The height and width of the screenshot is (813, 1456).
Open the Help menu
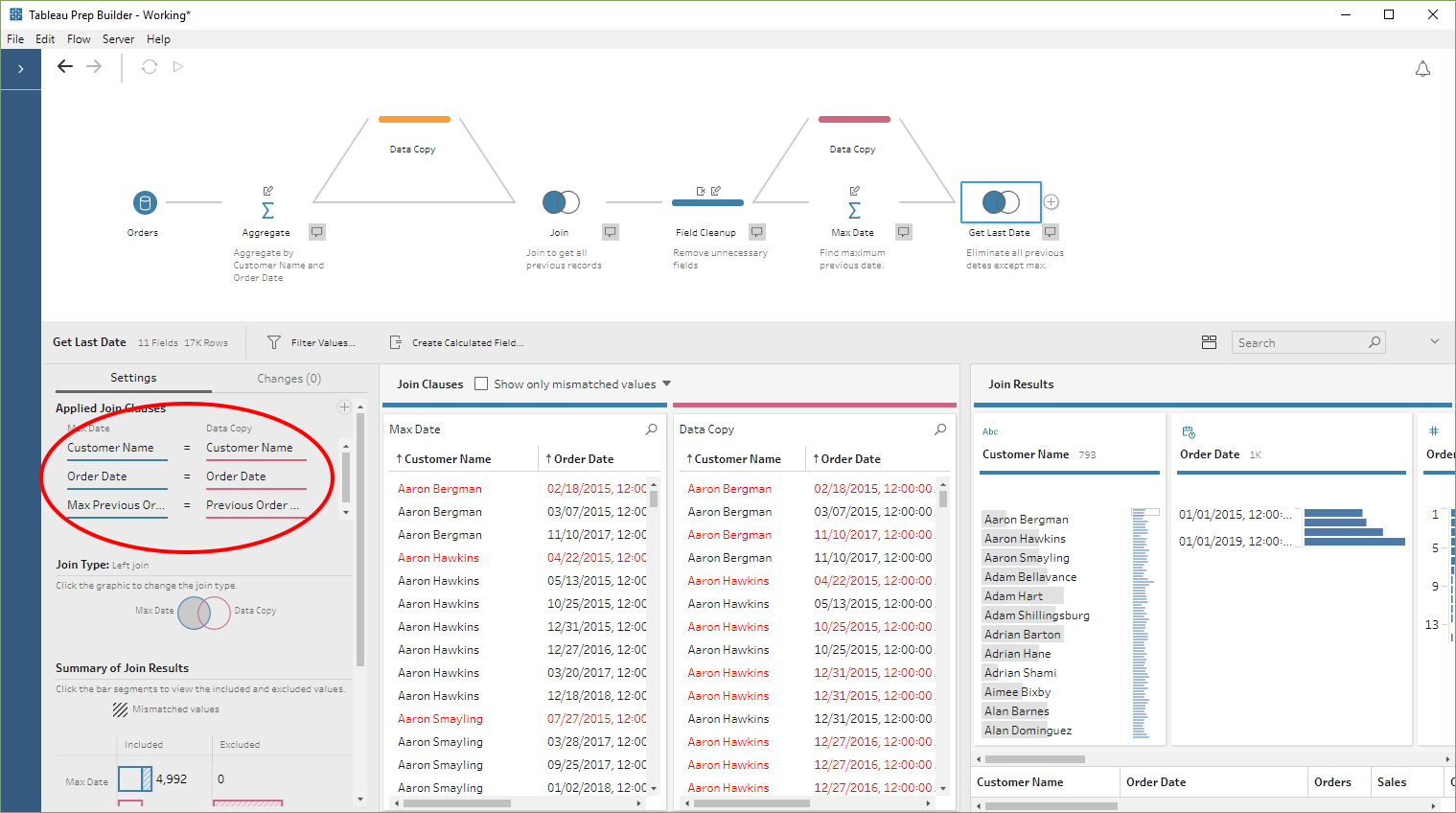pos(158,39)
